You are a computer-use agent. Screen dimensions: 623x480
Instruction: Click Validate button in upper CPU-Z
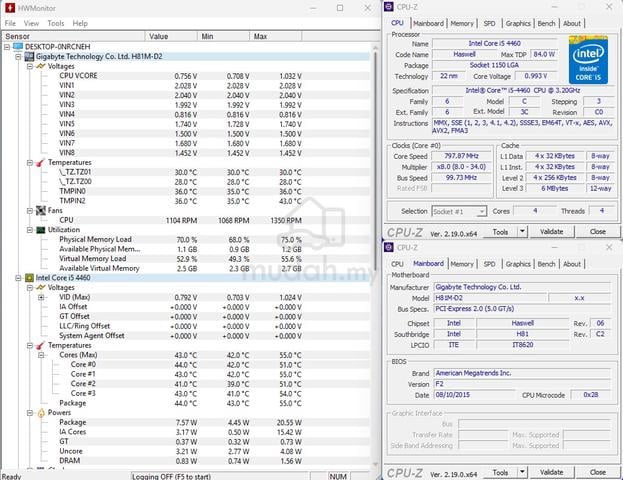(551, 231)
